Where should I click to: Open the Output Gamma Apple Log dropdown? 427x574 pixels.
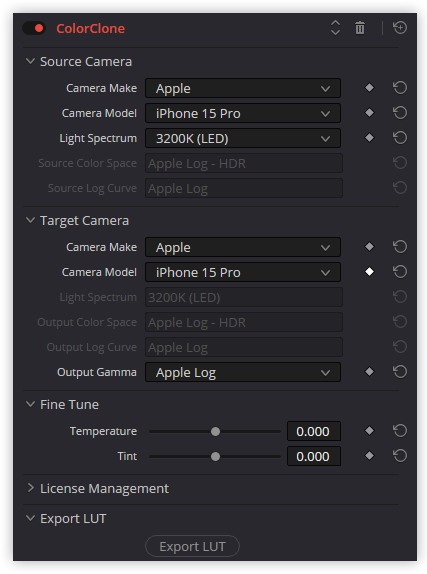[243, 372]
